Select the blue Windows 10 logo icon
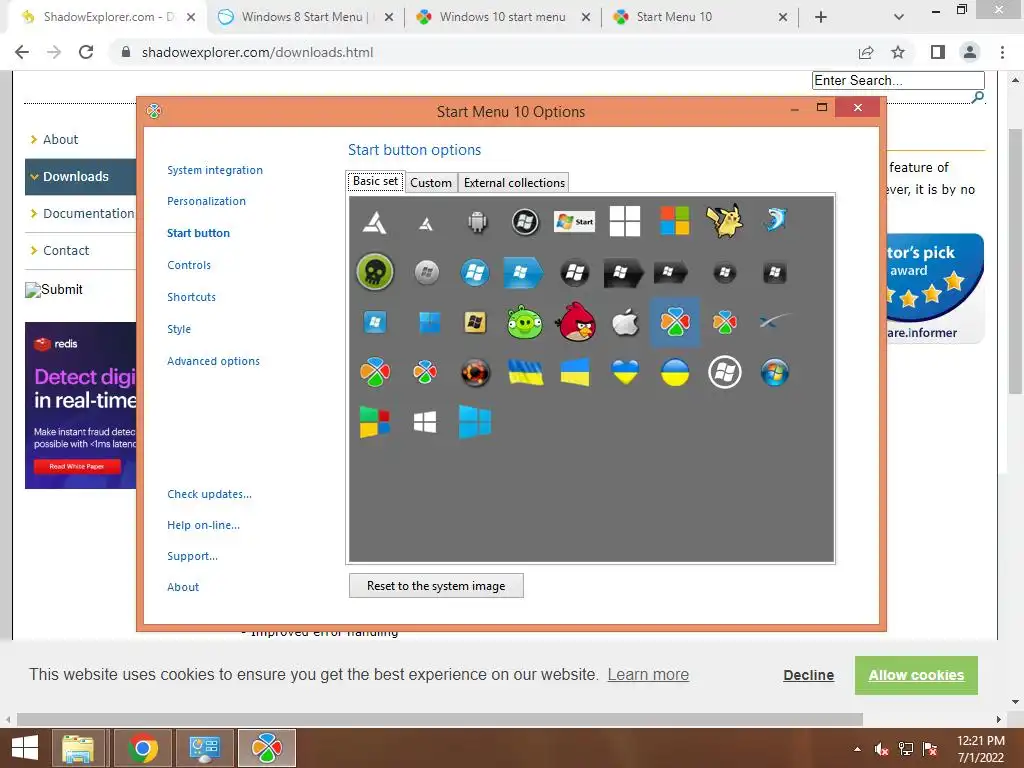1024x768 pixels. tap(475, 422)
